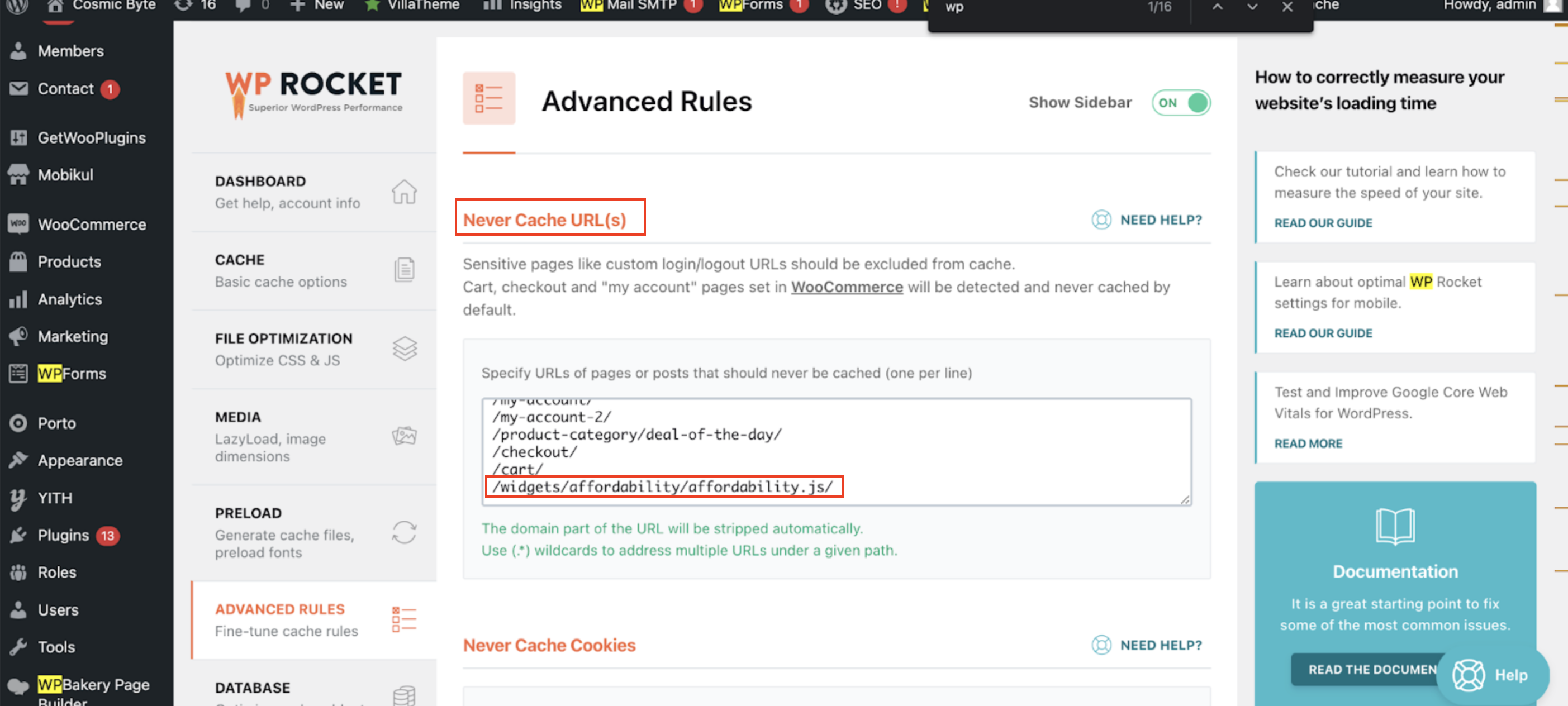Open the MEDIA settings tab

tap(313, 436)
